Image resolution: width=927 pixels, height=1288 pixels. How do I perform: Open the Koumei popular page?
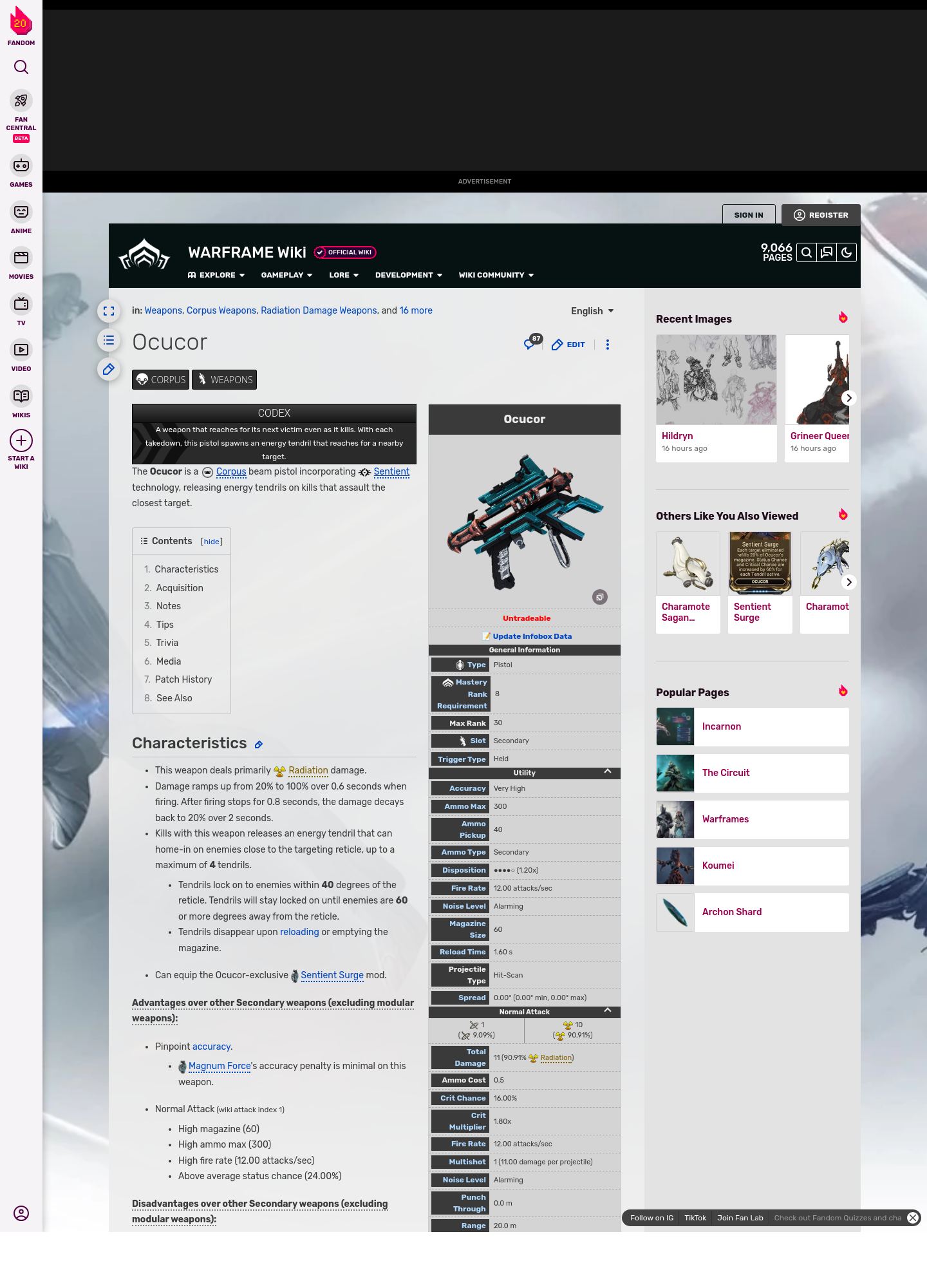pyautogui.click(x=753, y=866)
